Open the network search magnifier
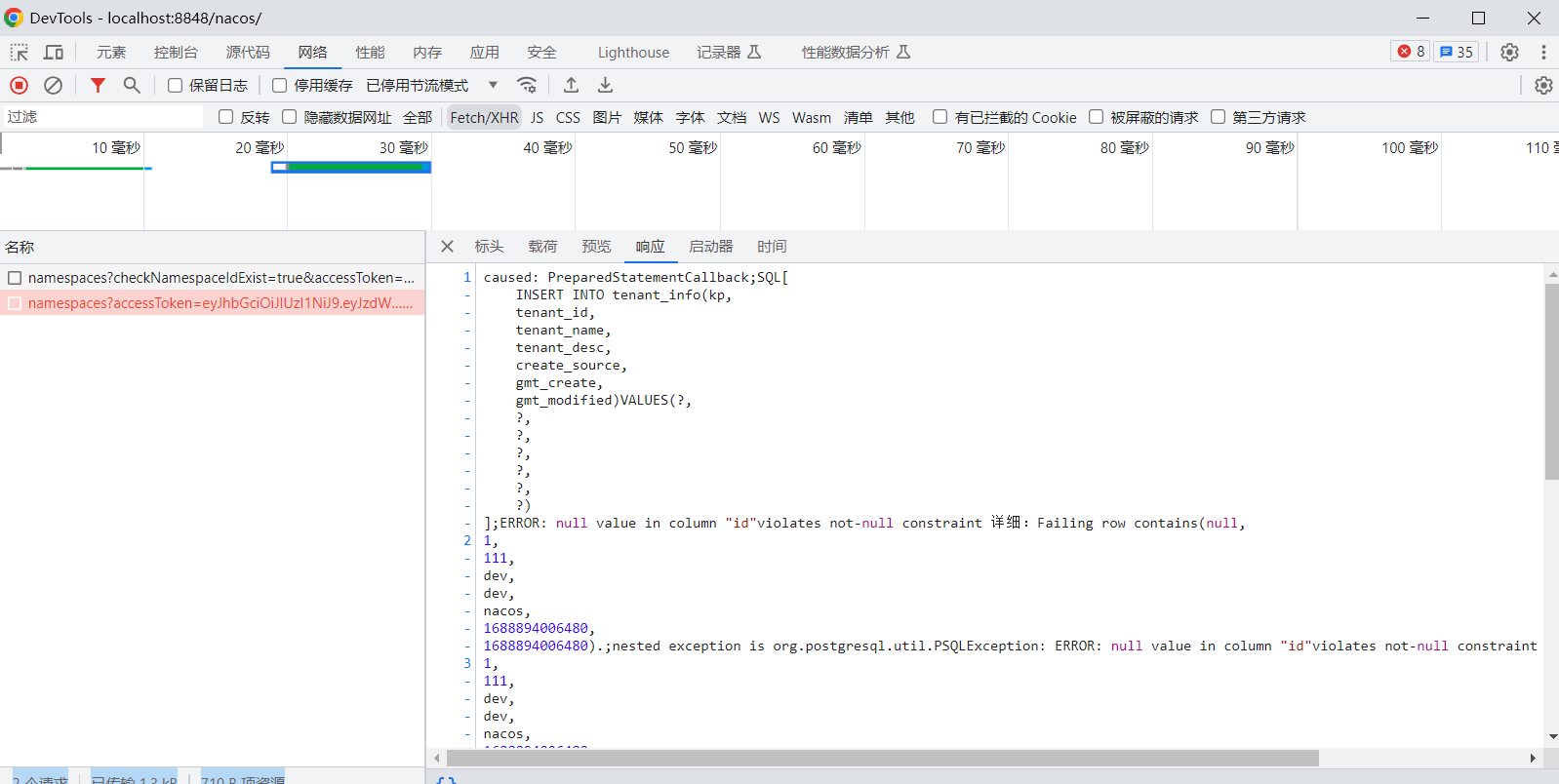 pos(132,86)
